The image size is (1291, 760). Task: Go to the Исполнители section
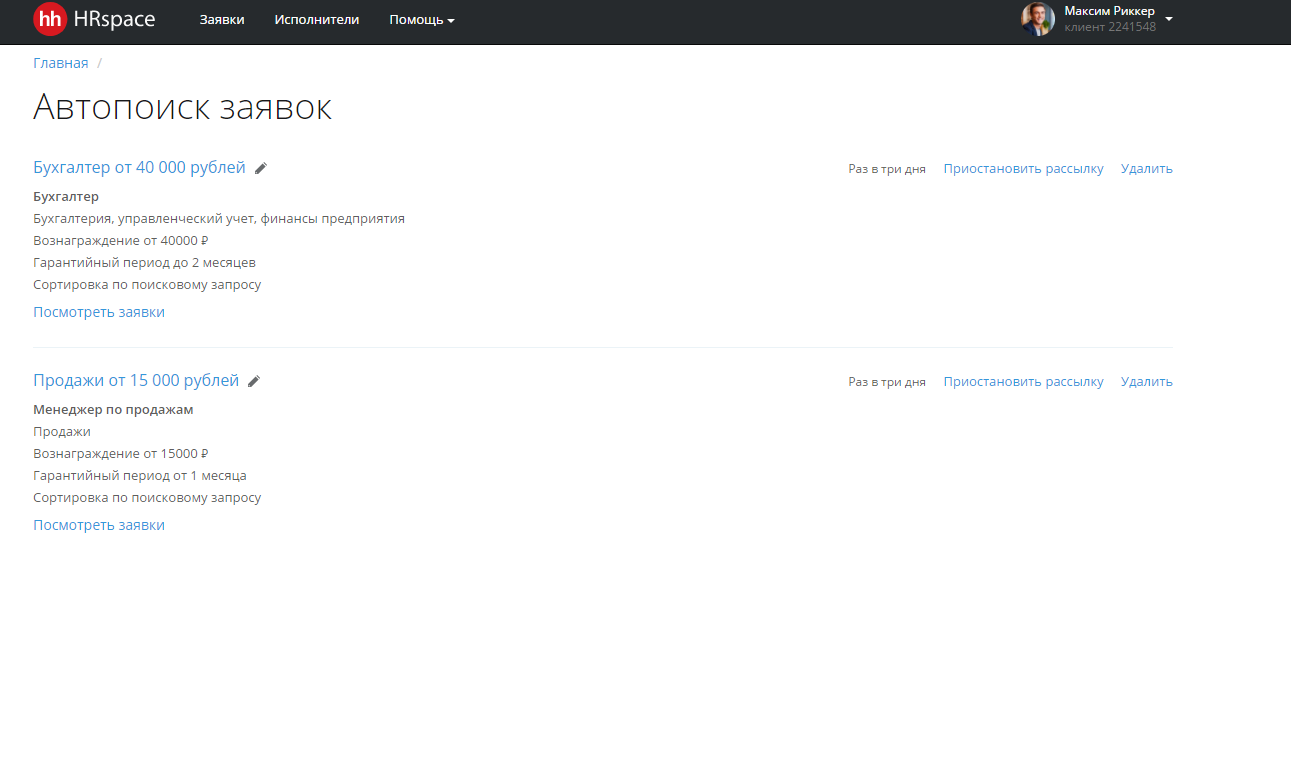coord(317,20)
